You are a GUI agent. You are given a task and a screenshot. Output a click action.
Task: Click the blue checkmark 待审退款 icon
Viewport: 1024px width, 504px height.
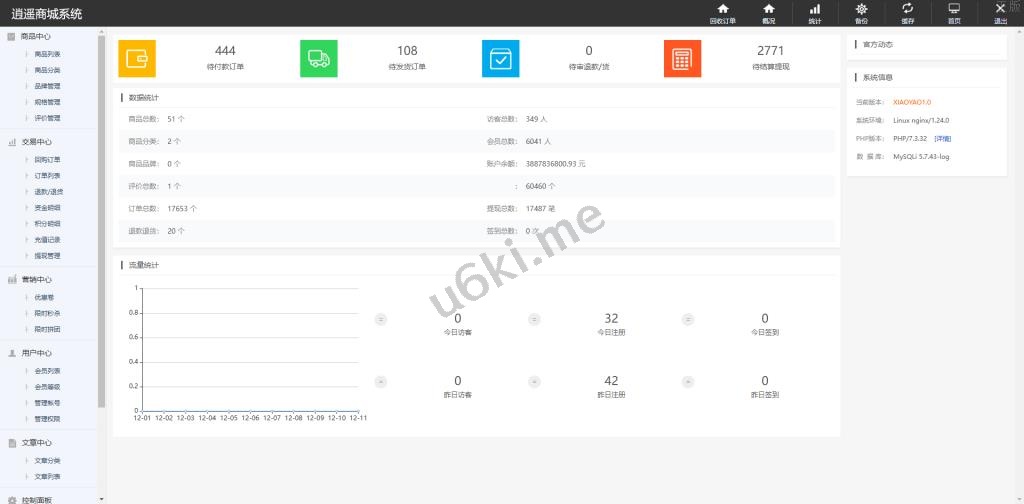pyautogui.click(x=501, y=59)
